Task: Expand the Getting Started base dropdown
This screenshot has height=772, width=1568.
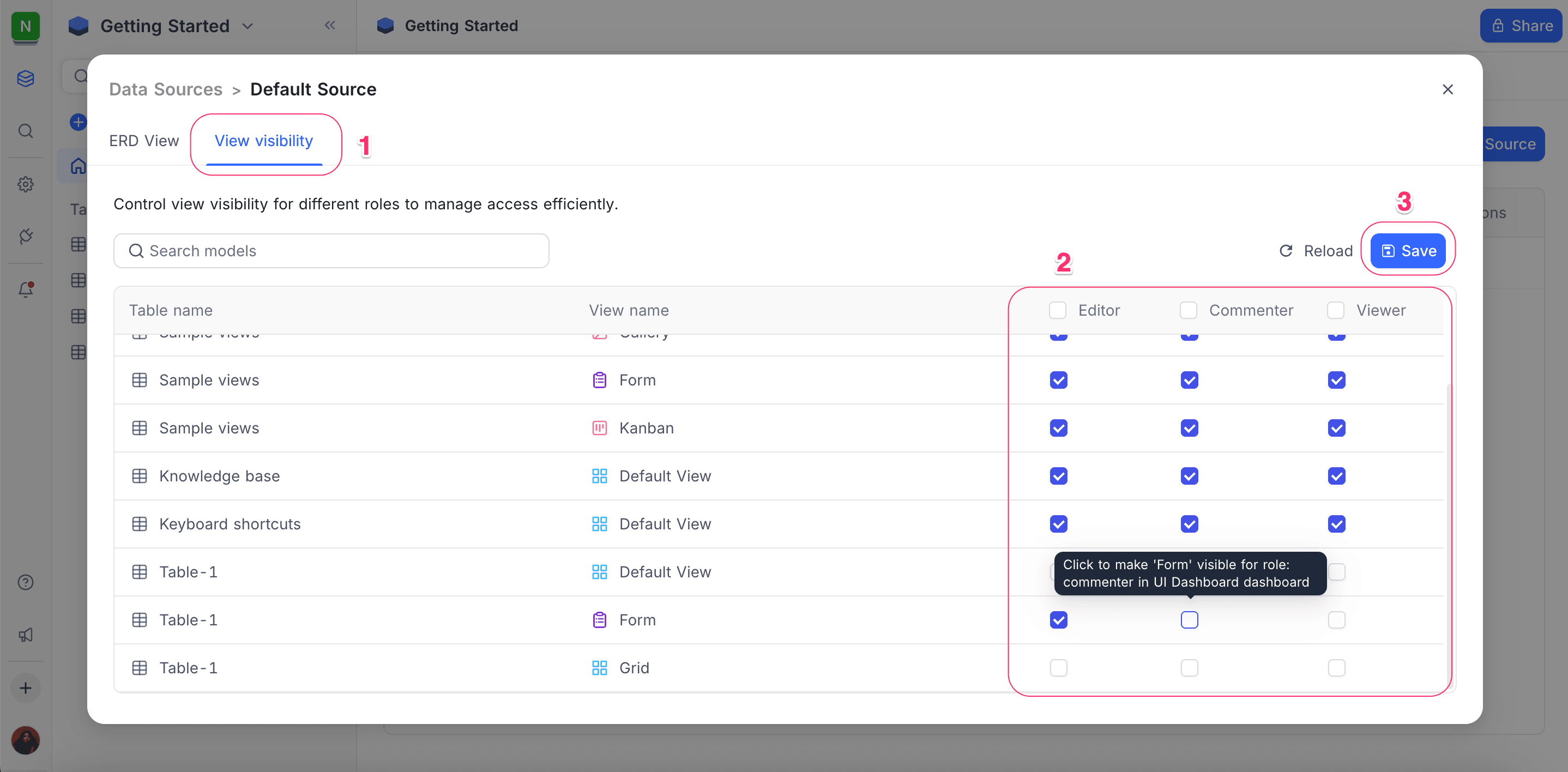Action: coord(247,26)
